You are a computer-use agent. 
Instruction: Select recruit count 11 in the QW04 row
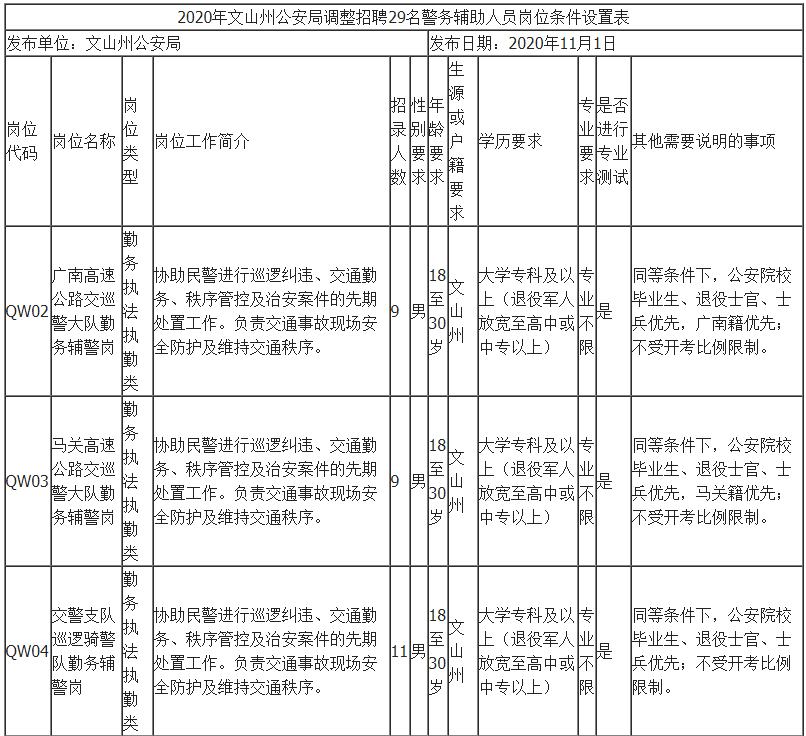[x=400, y=651]
